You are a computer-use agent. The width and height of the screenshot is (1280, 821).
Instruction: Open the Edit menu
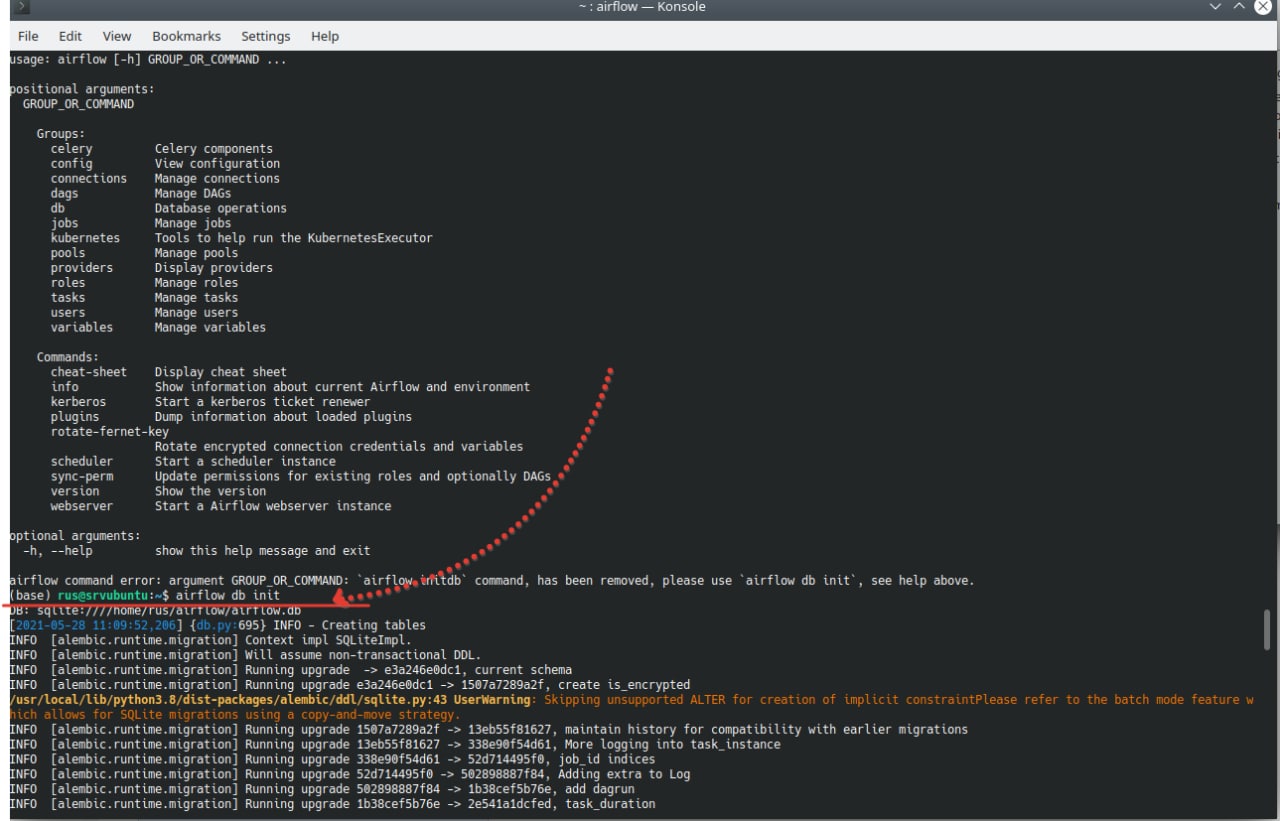pyautogui.click(x=70, y=36)
